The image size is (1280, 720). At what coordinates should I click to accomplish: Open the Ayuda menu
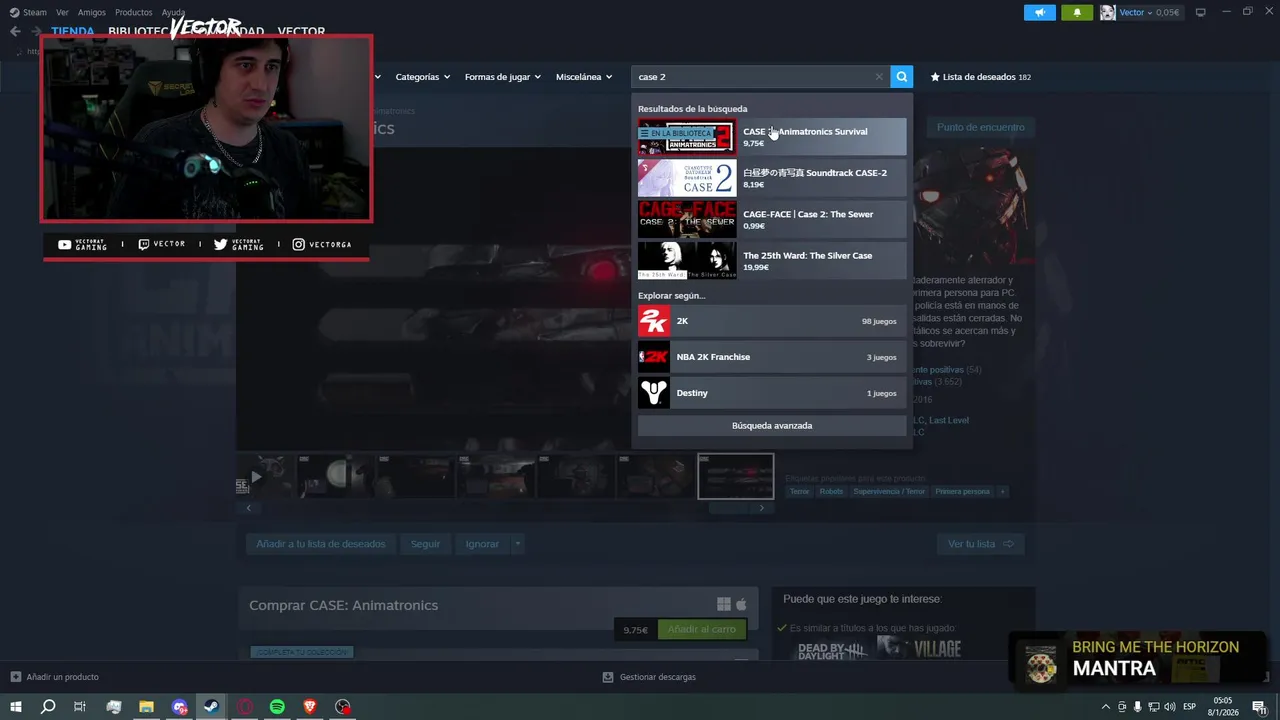[x=174, y=12]
